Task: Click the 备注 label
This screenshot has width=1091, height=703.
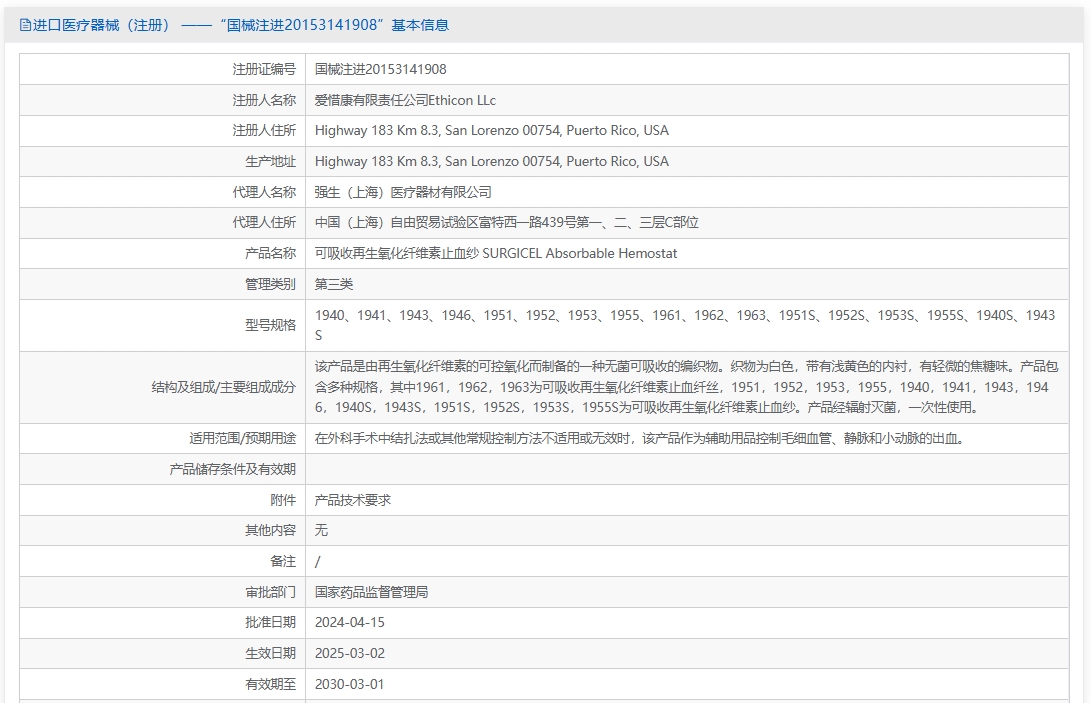Action: click(283, 561)
